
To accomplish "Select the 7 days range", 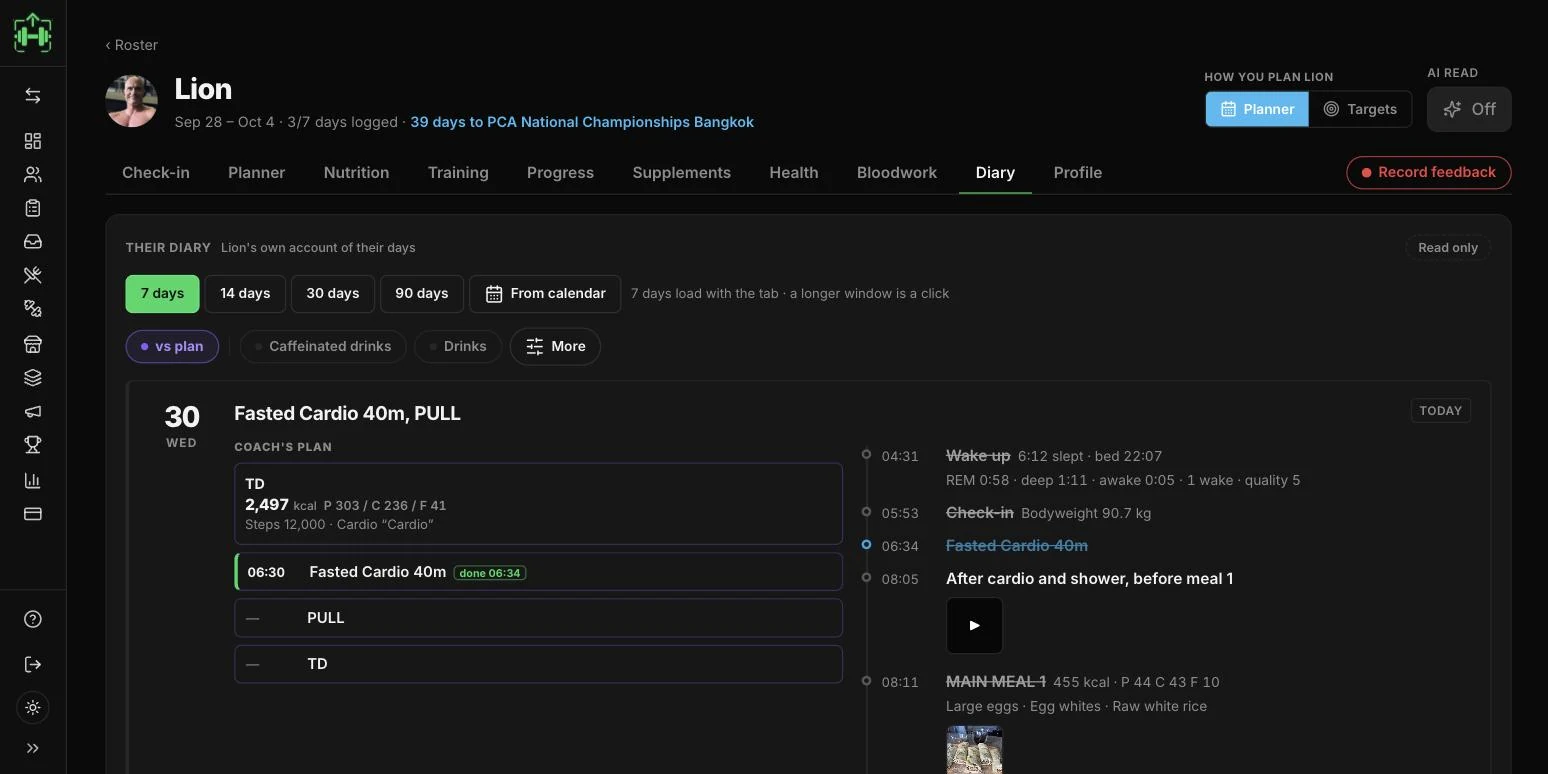I will point(162,294).
